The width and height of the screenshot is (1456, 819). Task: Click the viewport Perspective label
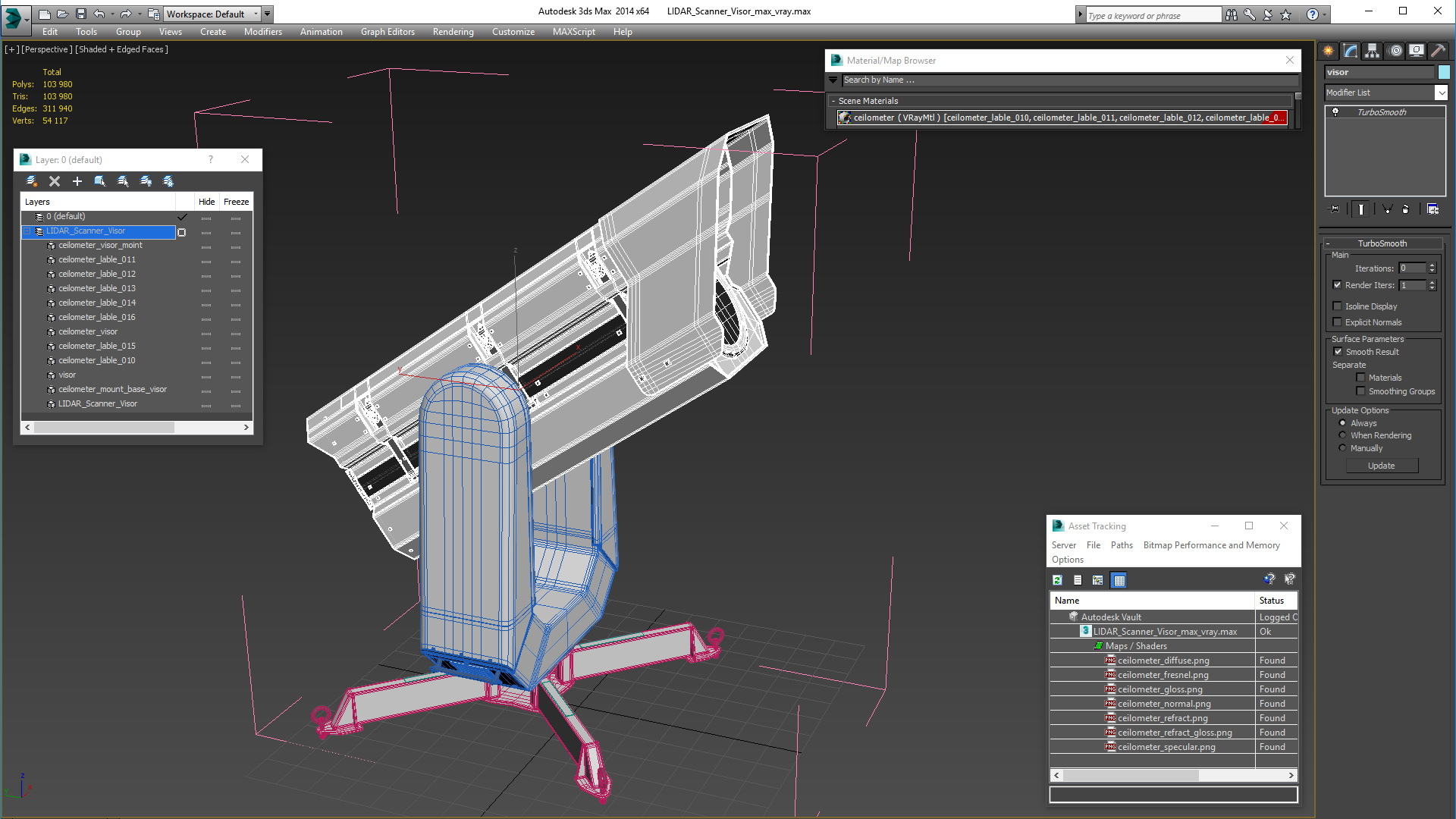(47, 49)
